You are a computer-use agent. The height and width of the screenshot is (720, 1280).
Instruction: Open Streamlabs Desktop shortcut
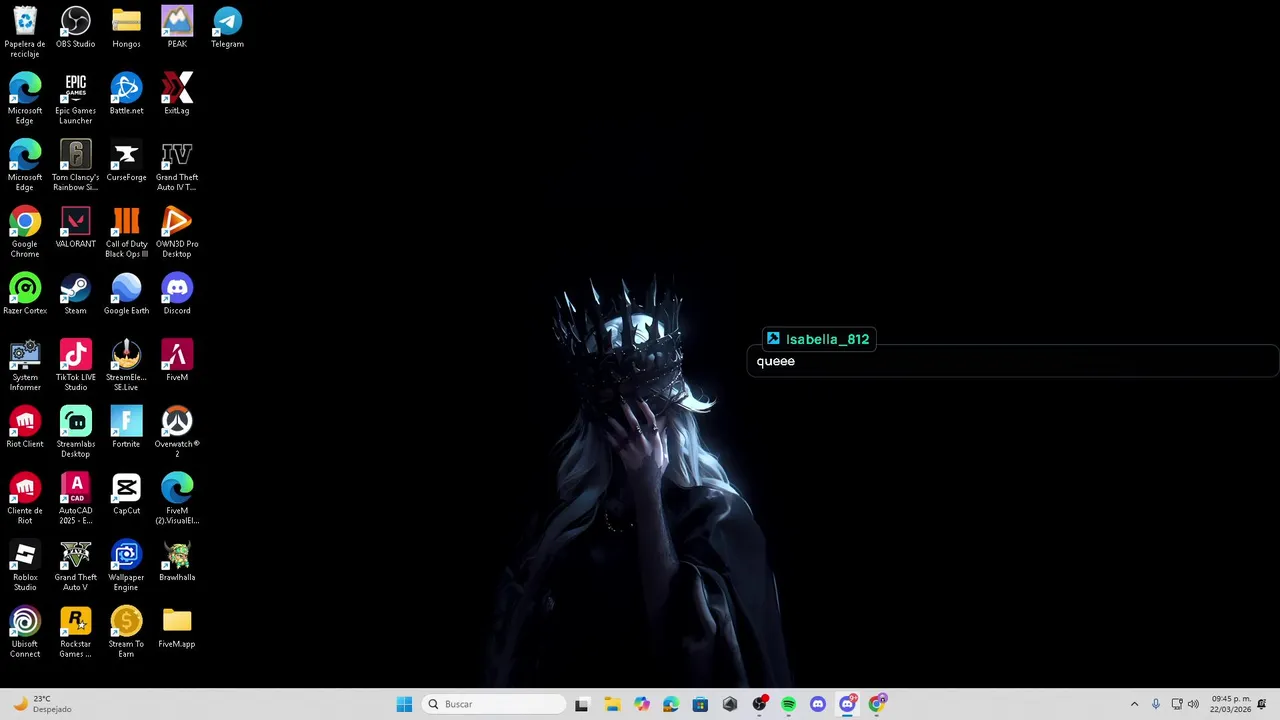[x=76, y=432]
